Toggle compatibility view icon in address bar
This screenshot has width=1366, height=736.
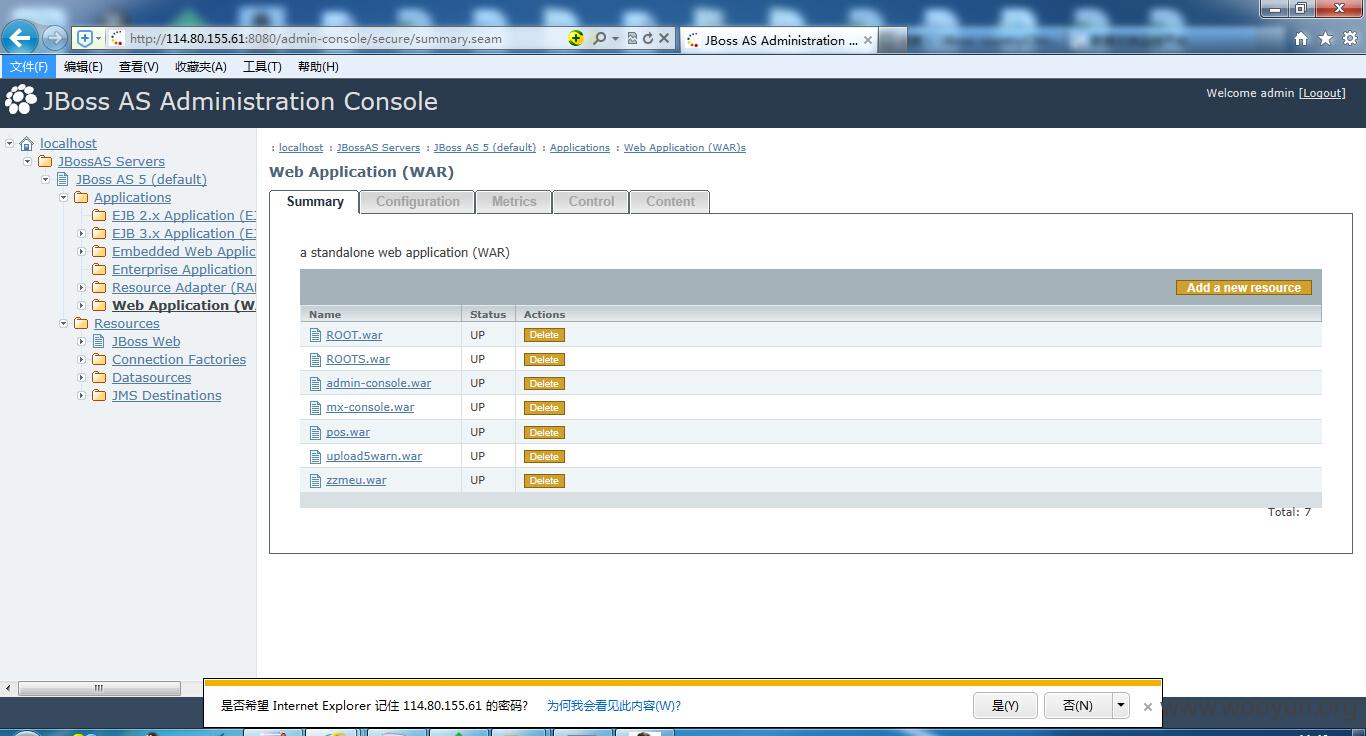click(x=632, y=38)
